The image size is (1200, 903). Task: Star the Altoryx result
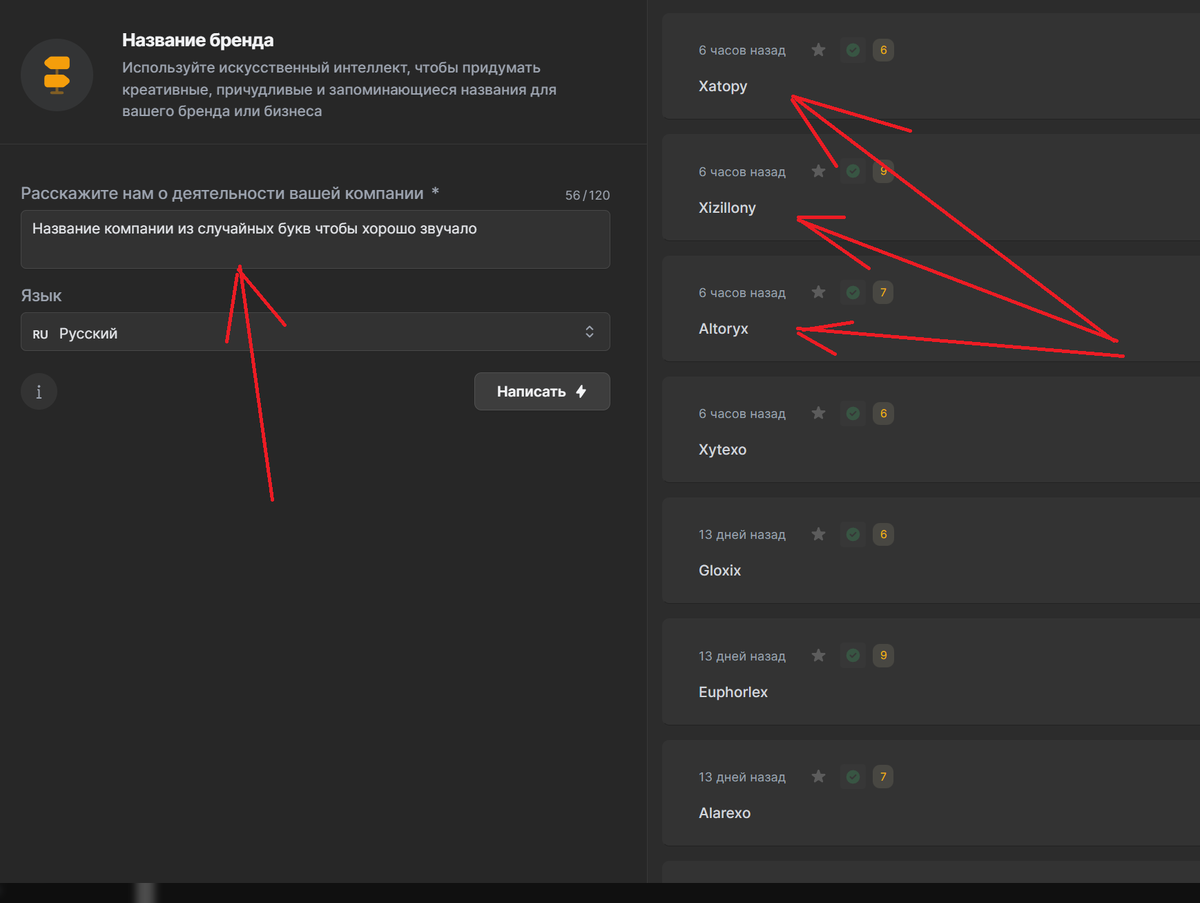point(818,292)
